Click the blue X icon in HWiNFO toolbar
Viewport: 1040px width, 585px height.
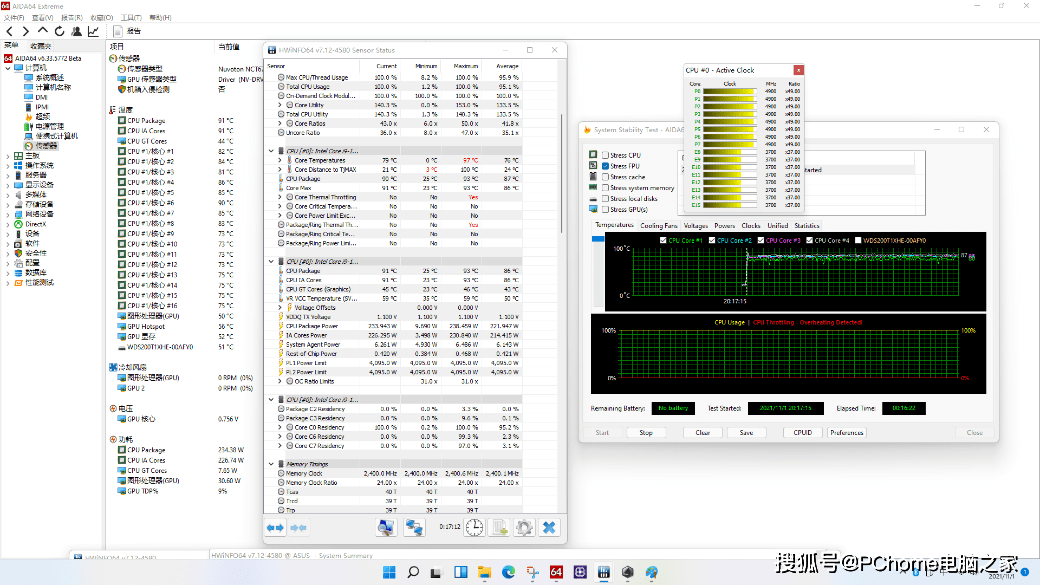(549, 527)
